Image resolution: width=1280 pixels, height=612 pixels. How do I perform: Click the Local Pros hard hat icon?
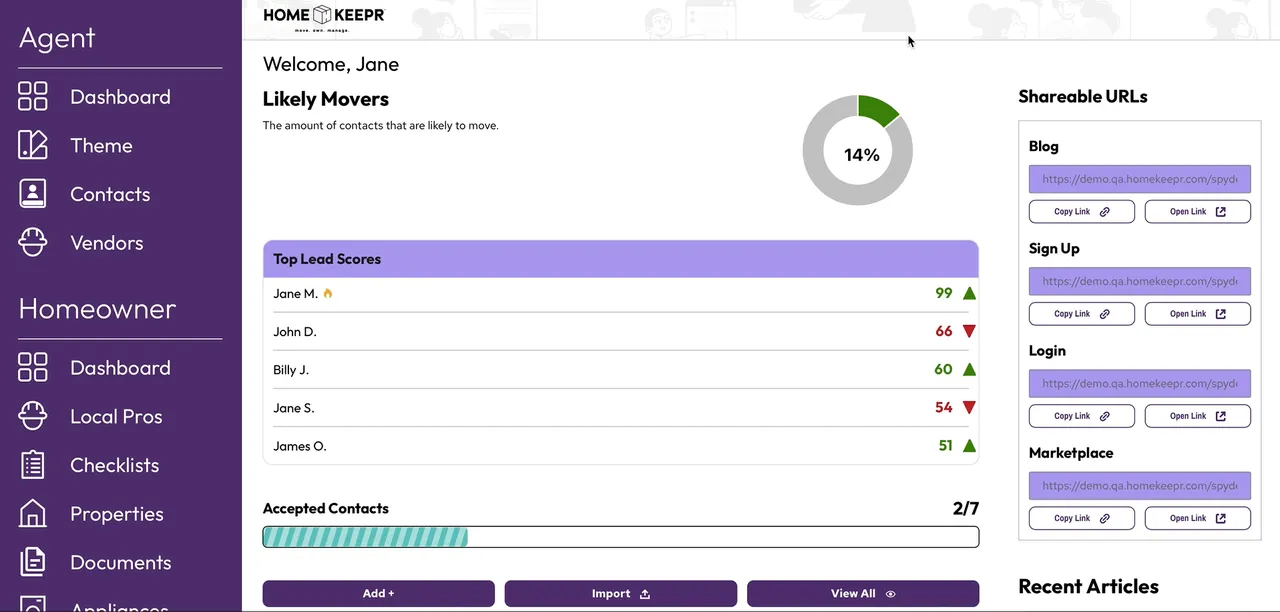pos(33,416)
